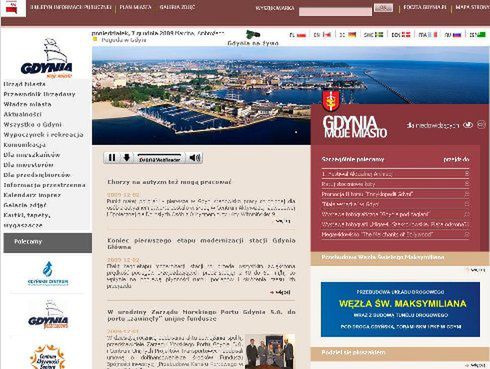Click arrow icon beside first recommended item
The image size is (490, 369).
[467, 173]
